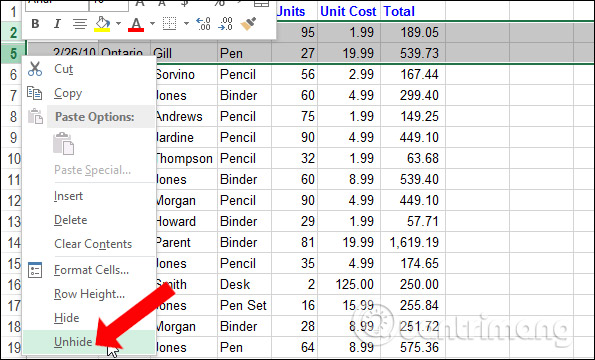Select row header 5
Image resolution: width=595 pixels, height=360 pixels.
click(x=13, y=53)
